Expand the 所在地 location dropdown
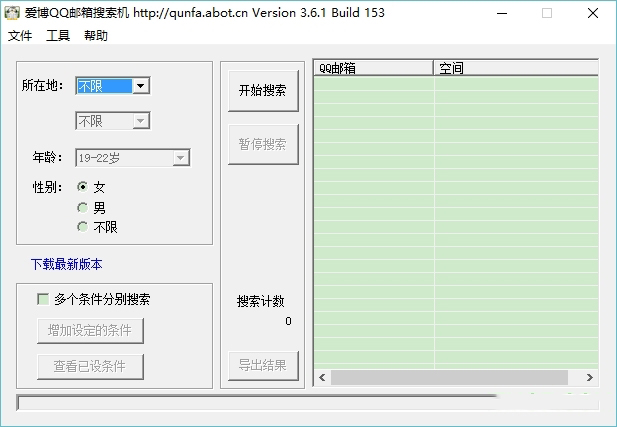 [x=141, y=86]
